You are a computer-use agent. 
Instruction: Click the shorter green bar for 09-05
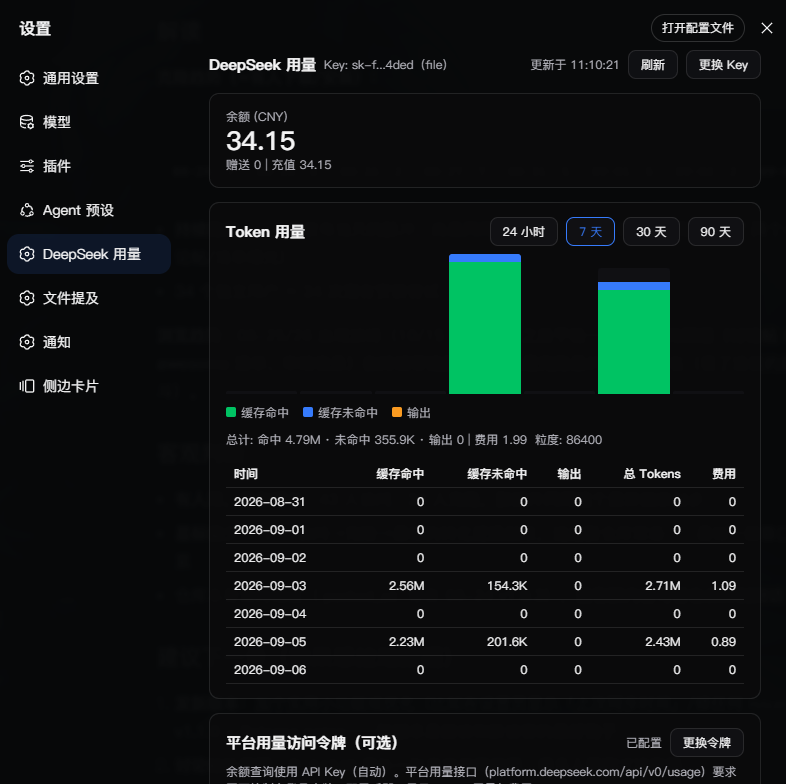[634, 342]
